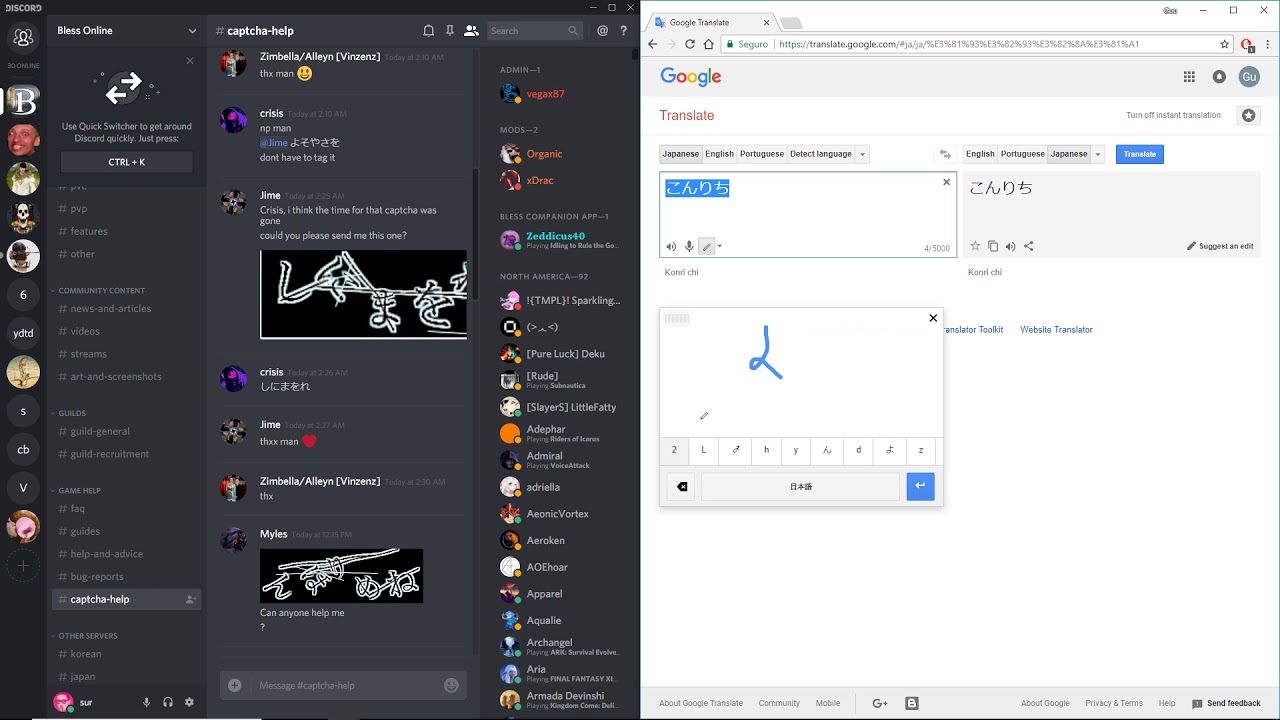1280x720 pixels.
Task: Swap translation languages icon
Action: pyautogui.click(x=945, y=154)
